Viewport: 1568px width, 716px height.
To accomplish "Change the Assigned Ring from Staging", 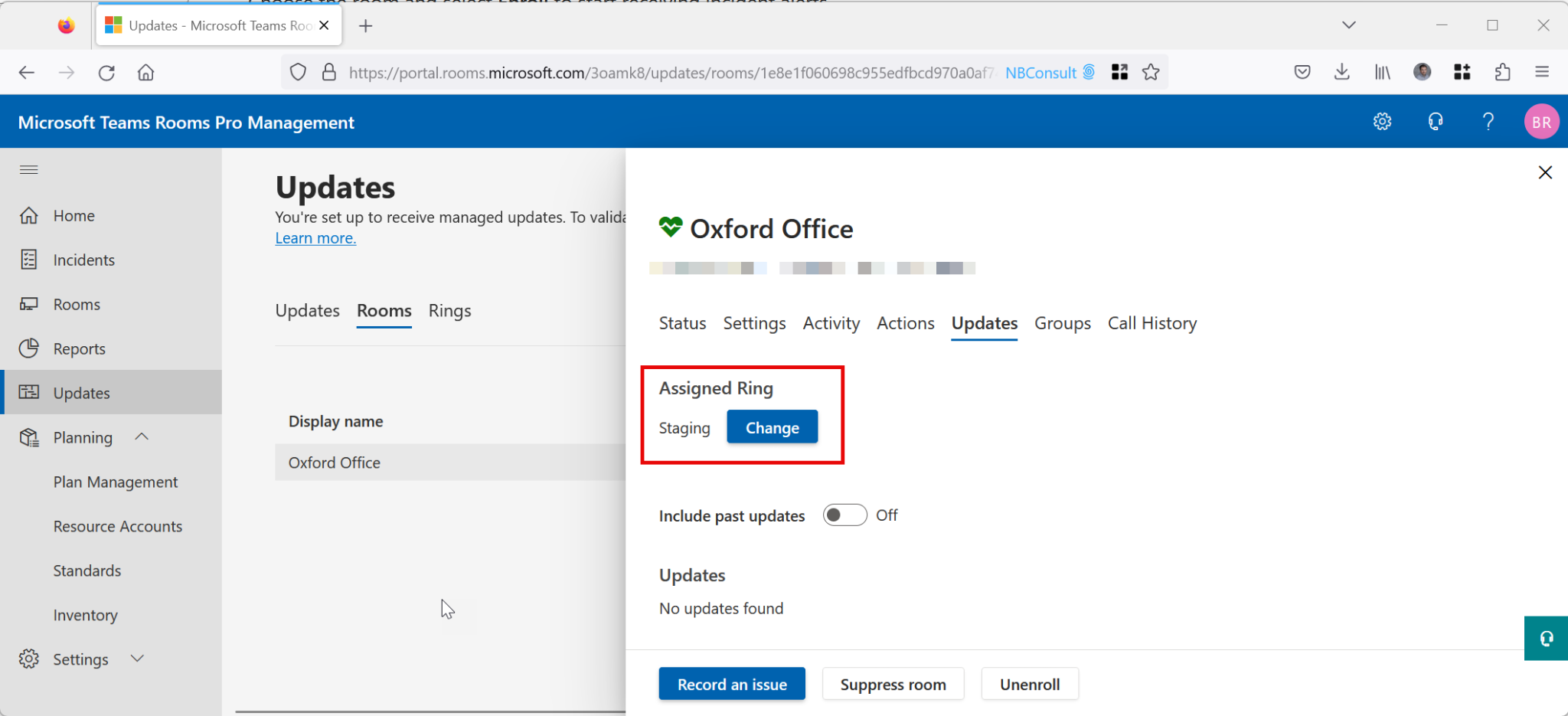I will pos(772,427).
